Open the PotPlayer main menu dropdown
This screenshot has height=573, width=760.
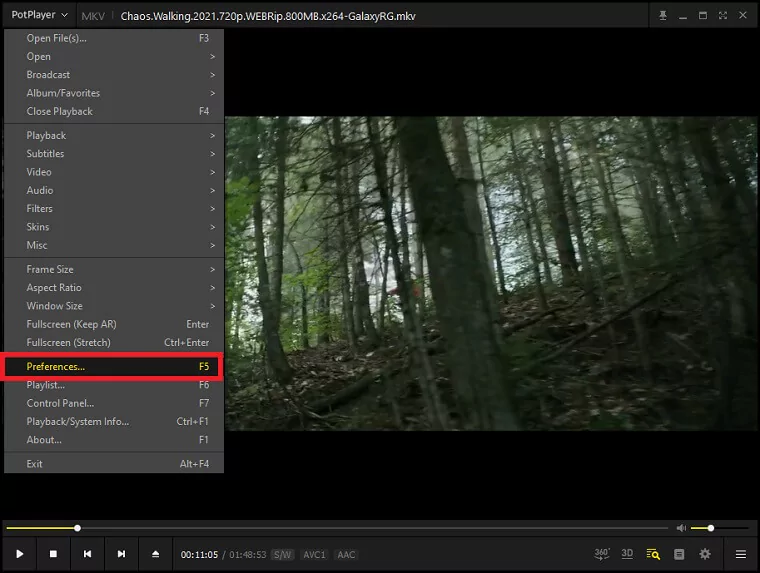tap(40, 15)
